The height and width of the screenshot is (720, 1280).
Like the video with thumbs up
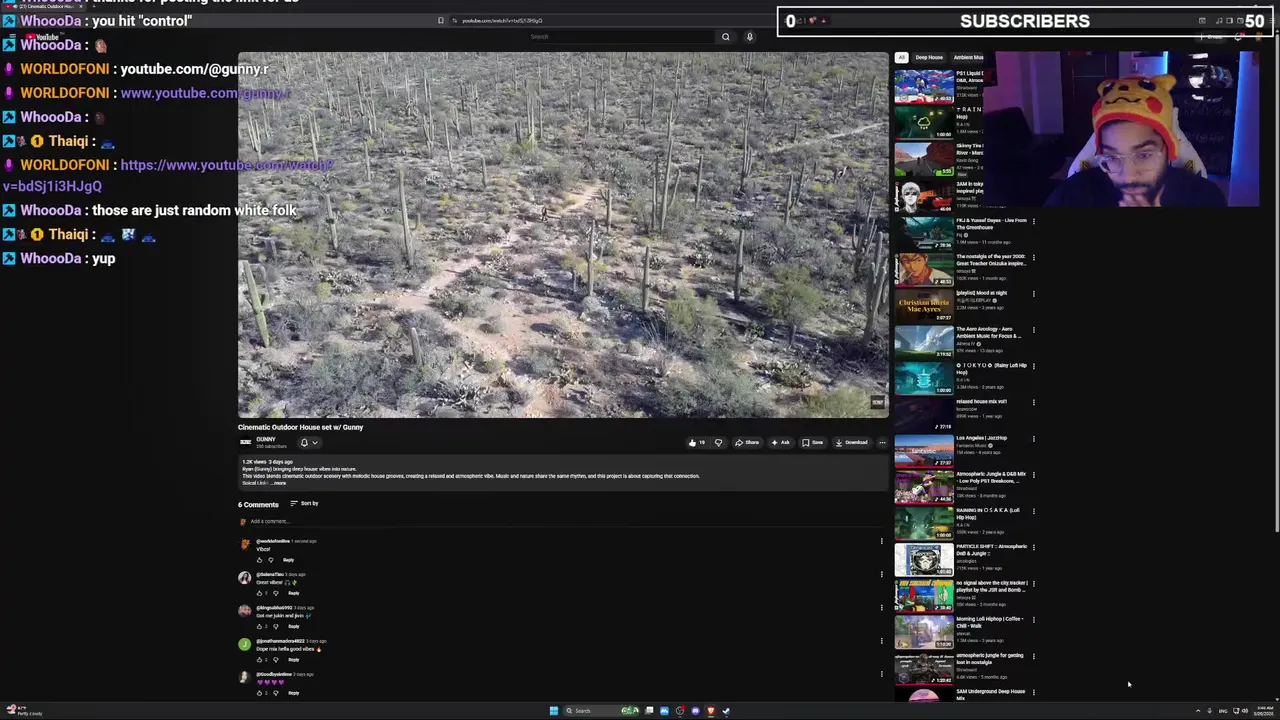[696, 442]
